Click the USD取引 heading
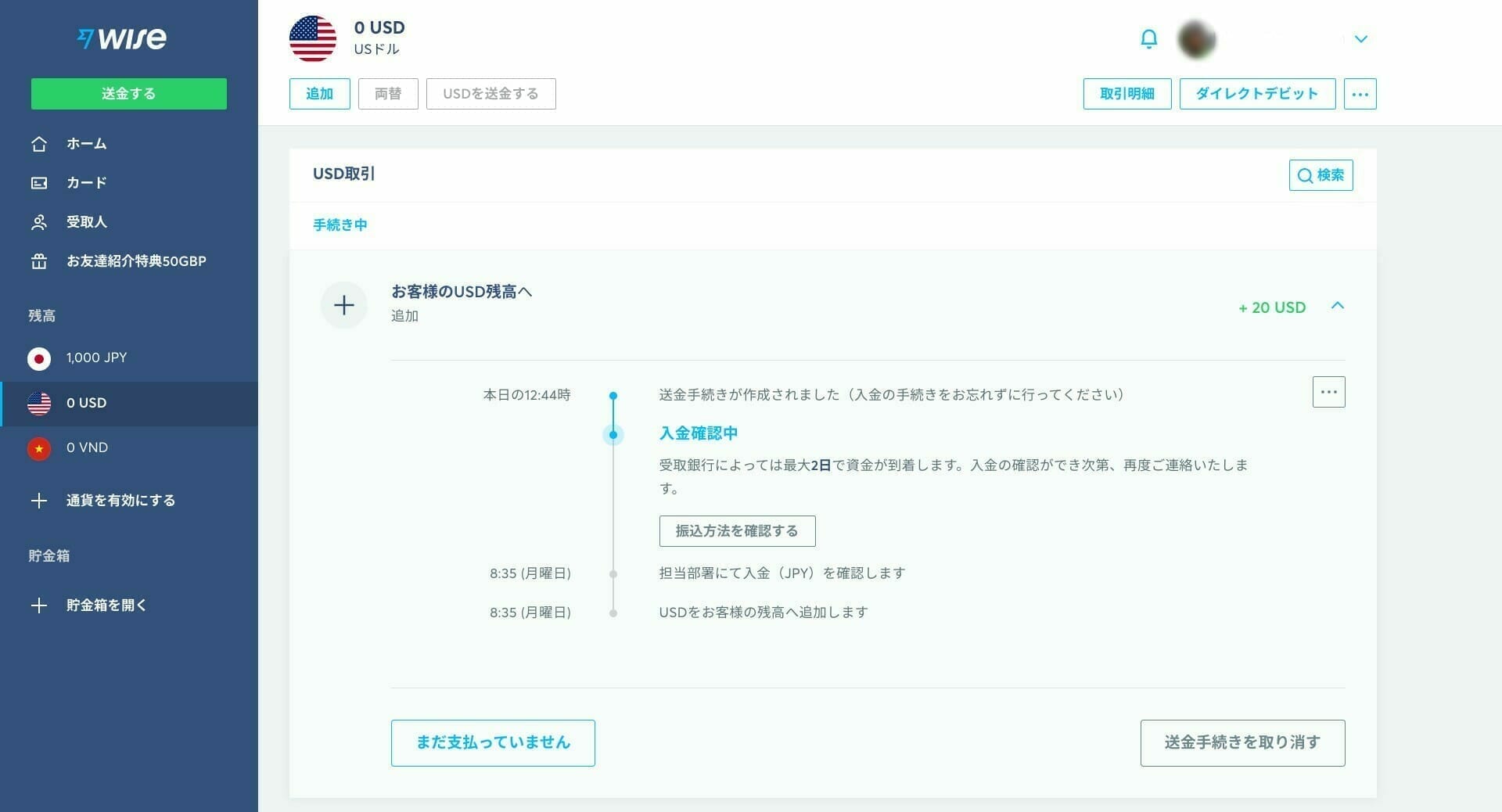Screen dimensions: 1502x812 coord(344,174)
